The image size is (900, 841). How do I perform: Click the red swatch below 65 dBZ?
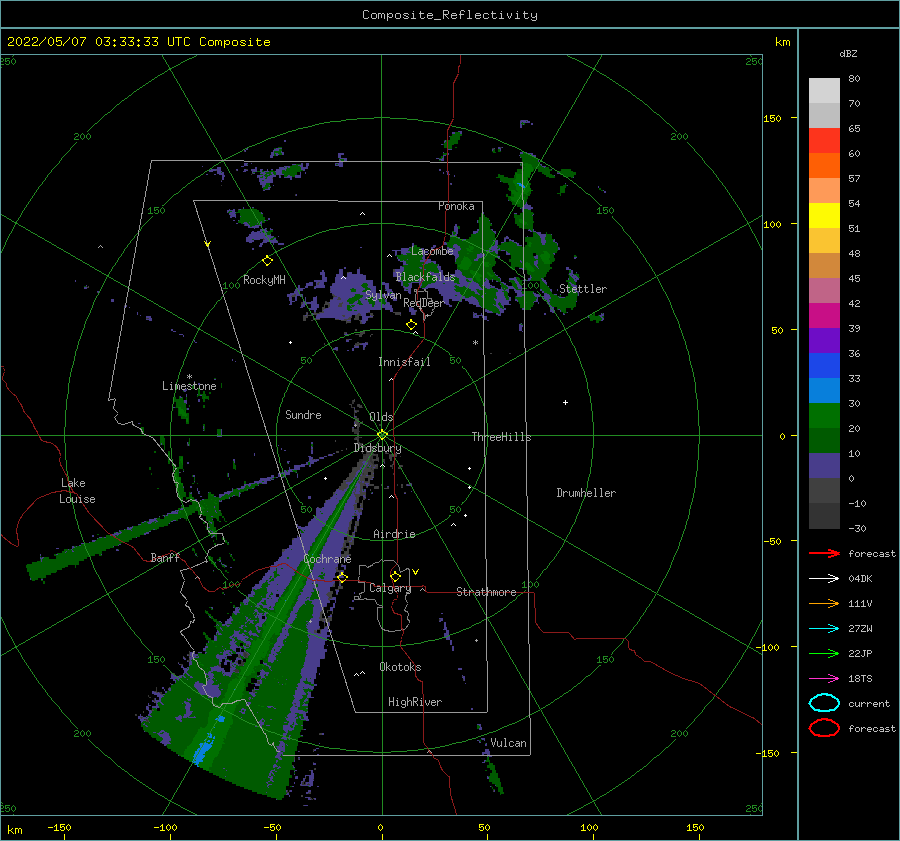(x=824, y=141)
